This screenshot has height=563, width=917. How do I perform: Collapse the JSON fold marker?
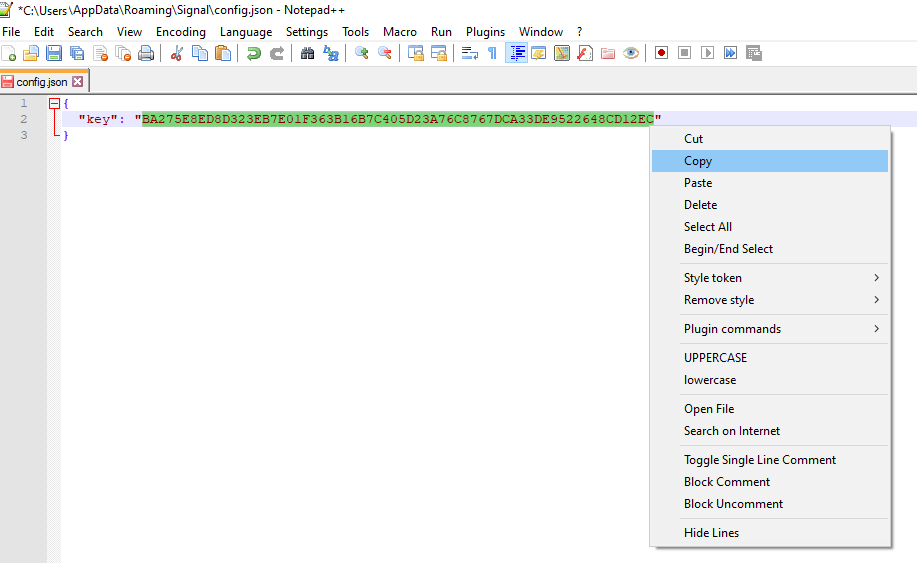54,103
